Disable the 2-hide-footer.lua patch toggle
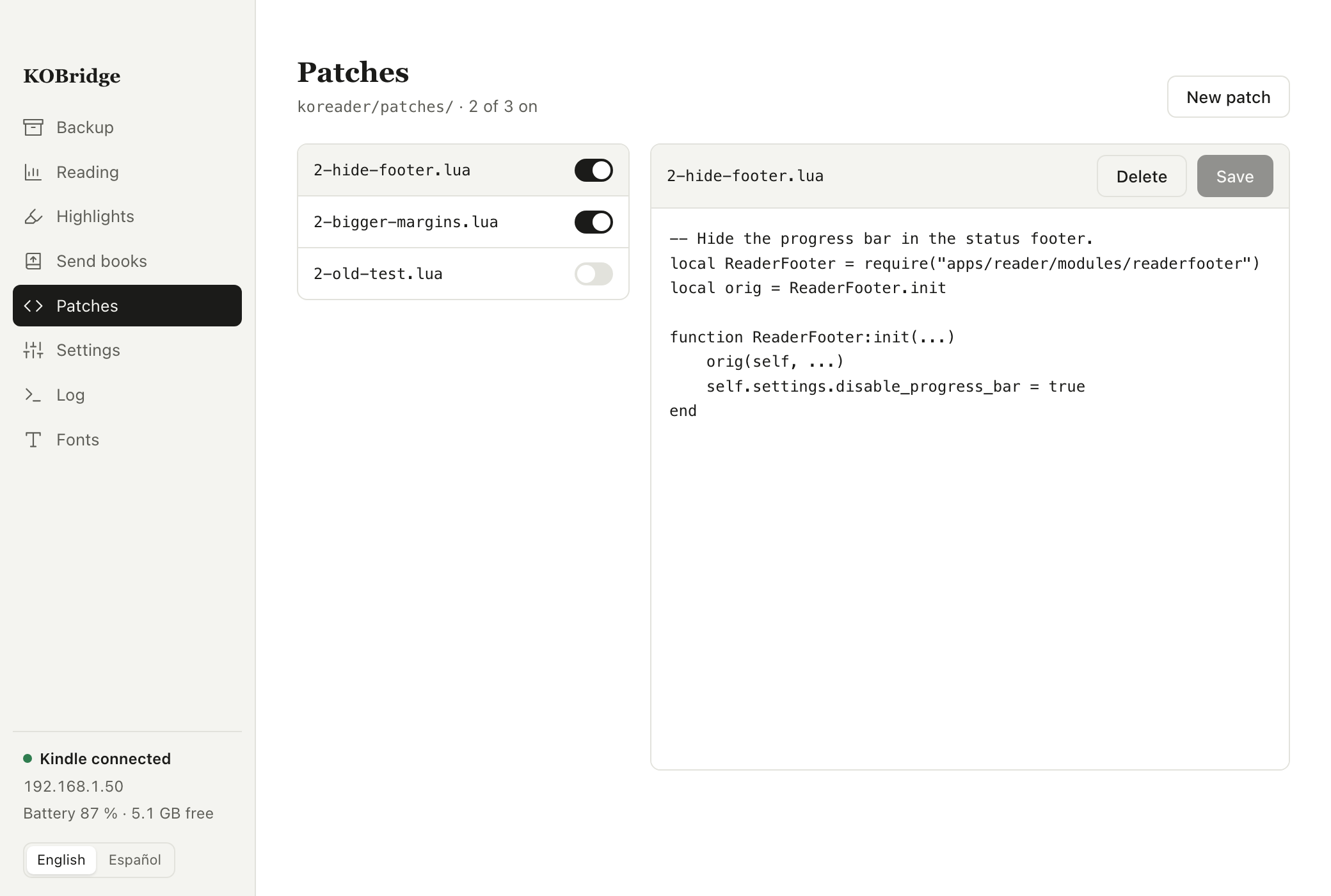The width and height of the screenshot is (1331, 896). pos(593,170)
